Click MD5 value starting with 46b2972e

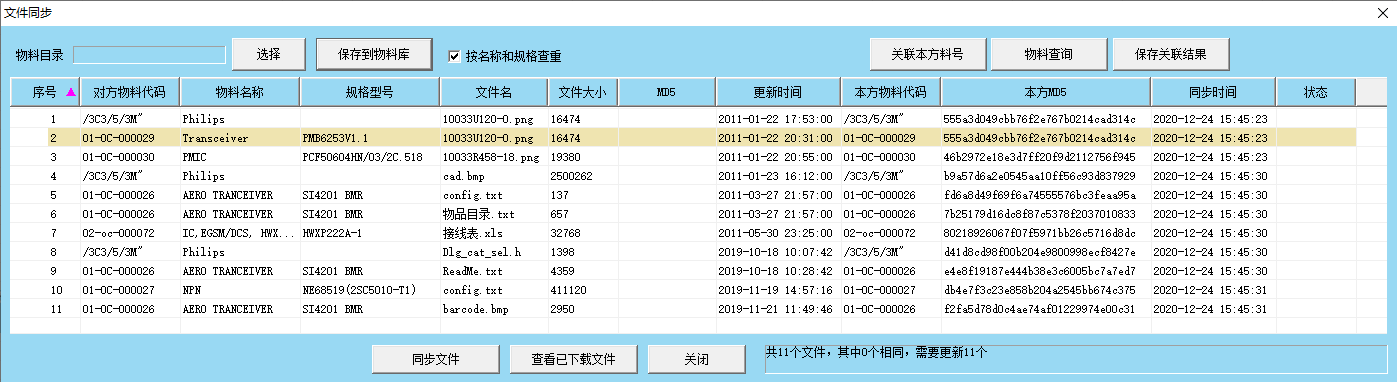click(x=1039, y=157)
